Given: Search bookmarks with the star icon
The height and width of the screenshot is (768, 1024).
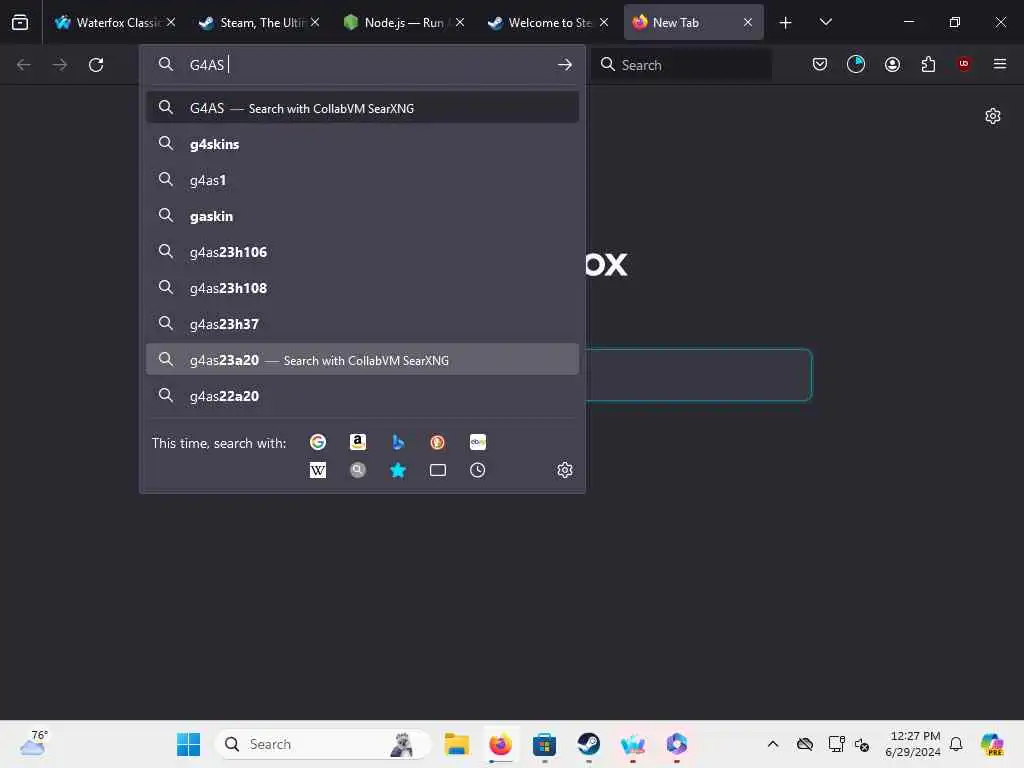Looking at the screenshot, I should pos(398,470).
